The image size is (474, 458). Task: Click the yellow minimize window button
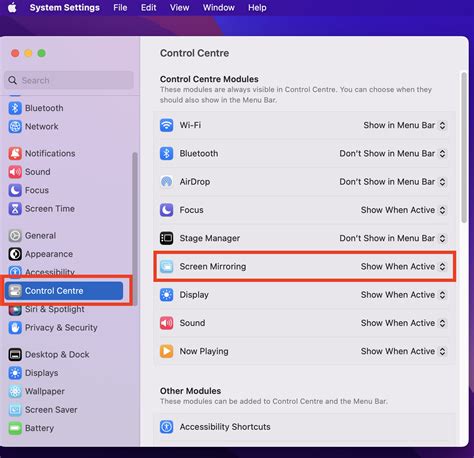pos(28,53)
